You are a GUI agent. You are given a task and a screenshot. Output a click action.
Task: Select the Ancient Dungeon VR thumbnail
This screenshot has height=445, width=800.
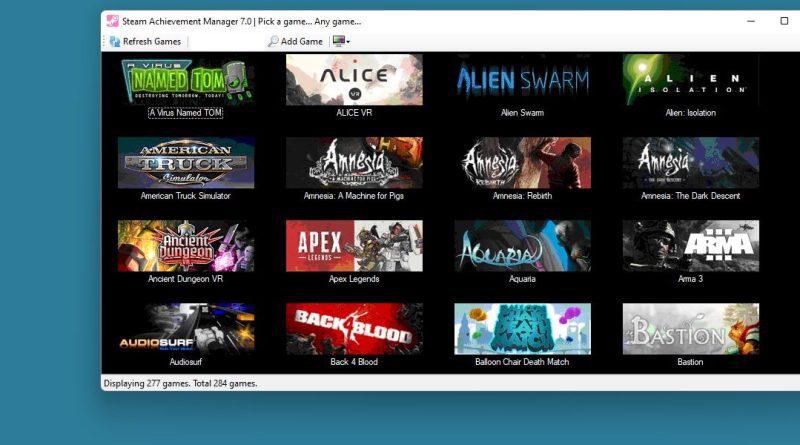[x=186, y=246]
